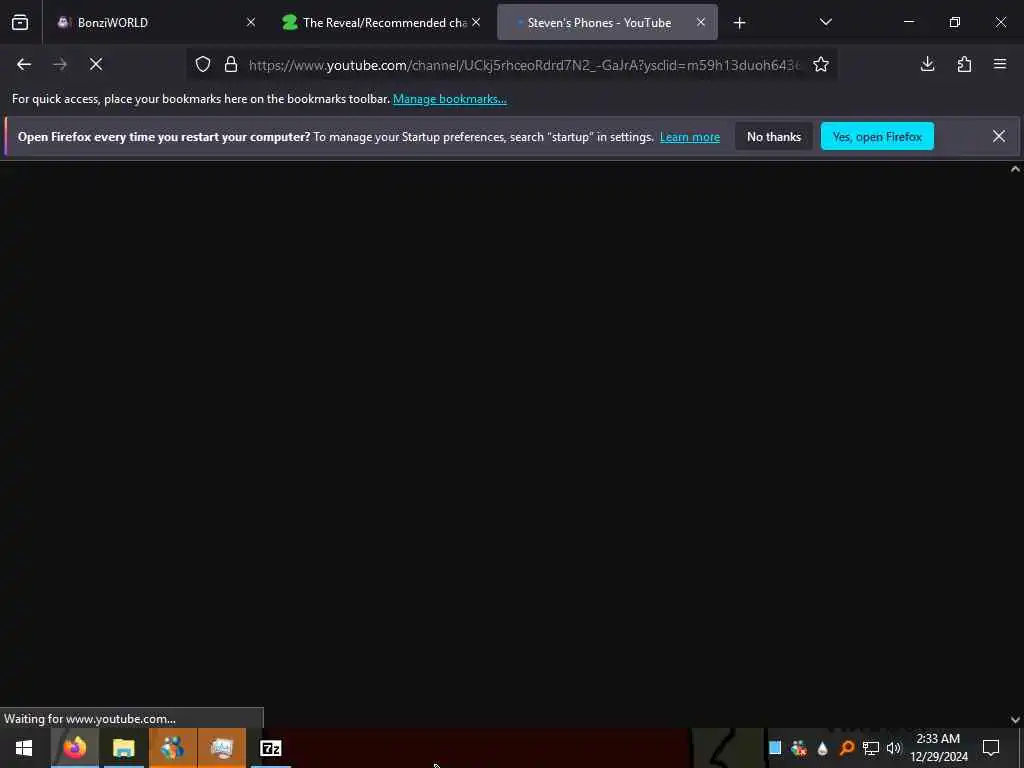Screen dimensions: 1024x768
Task: Click Yes, open Firefox button
Action: 877,136
